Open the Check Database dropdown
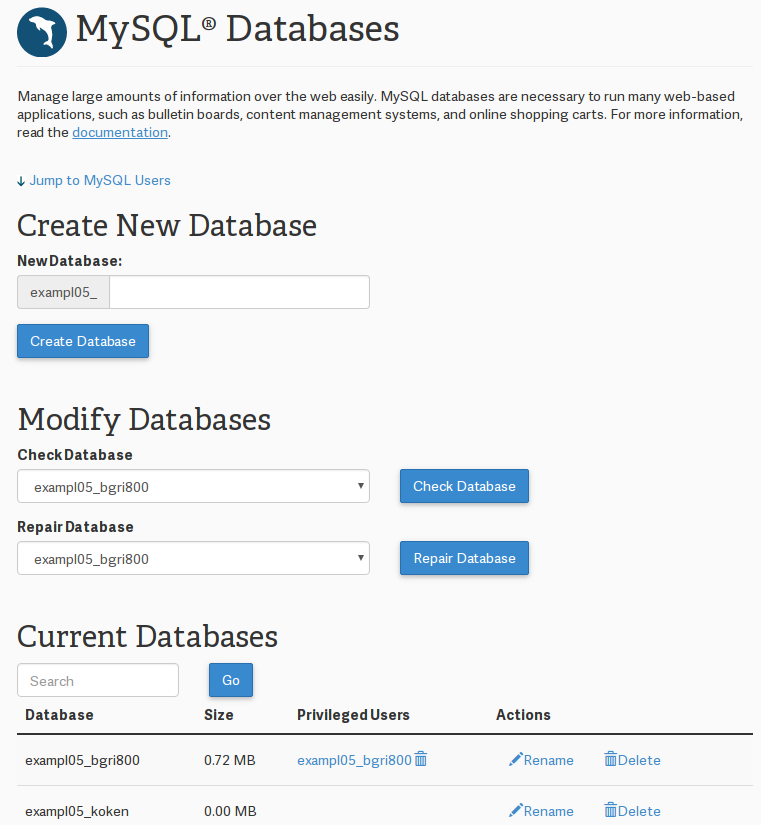 [193, 487]
